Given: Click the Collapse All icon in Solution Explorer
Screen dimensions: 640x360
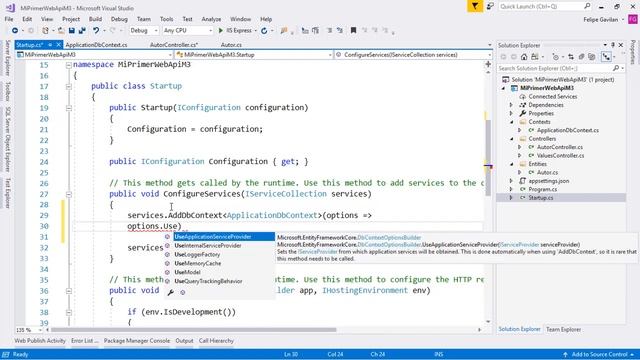Looking at the screenshot, I should pos(581,57).
